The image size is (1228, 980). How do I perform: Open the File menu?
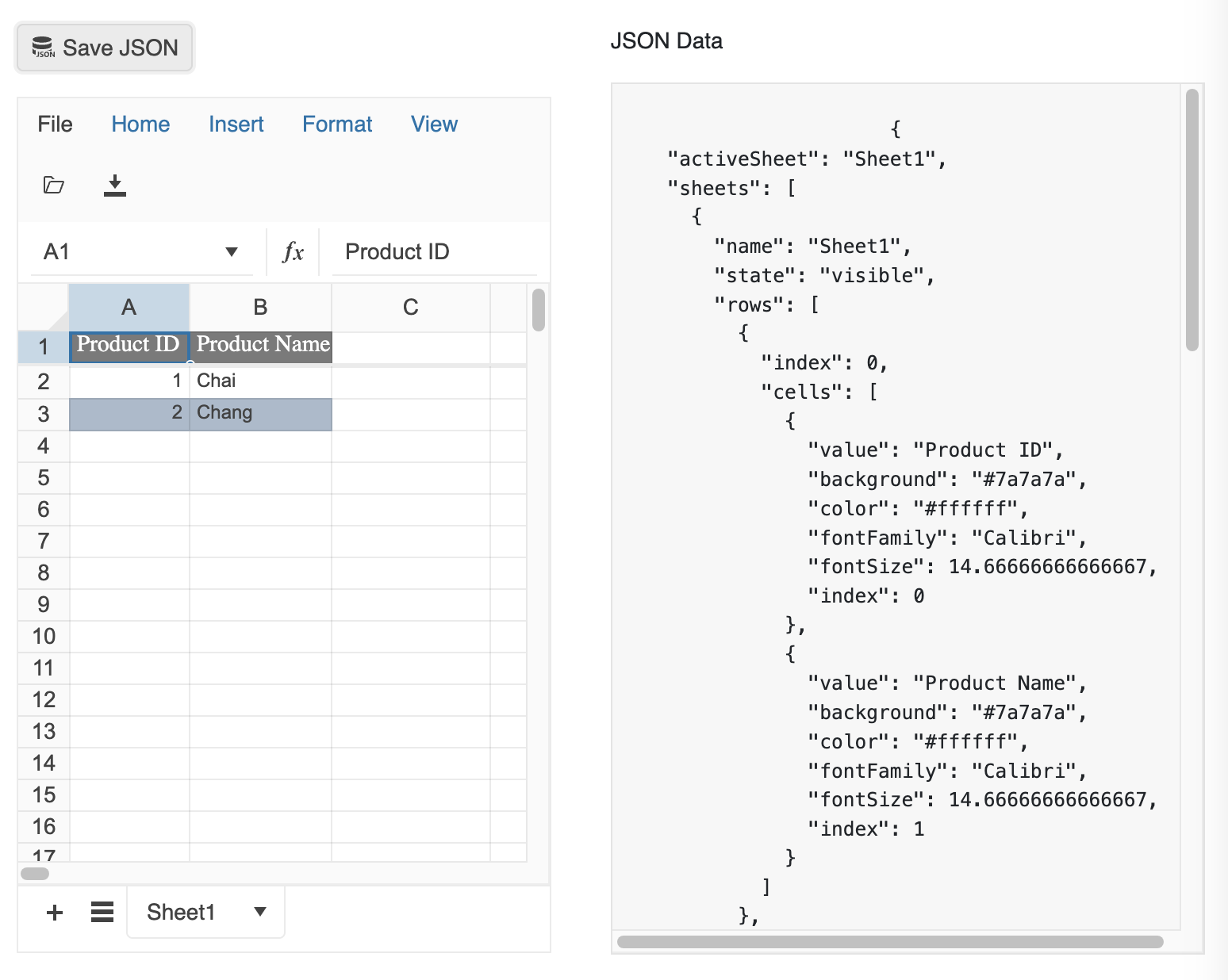pos(55,124)
